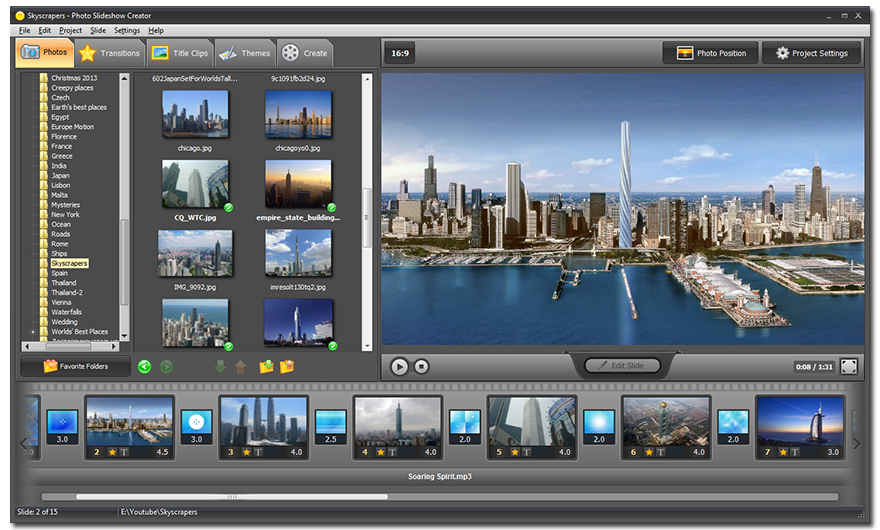Screen dimensions: 880x530
Task: Open the Help menu
Action: tap(156, 30)
